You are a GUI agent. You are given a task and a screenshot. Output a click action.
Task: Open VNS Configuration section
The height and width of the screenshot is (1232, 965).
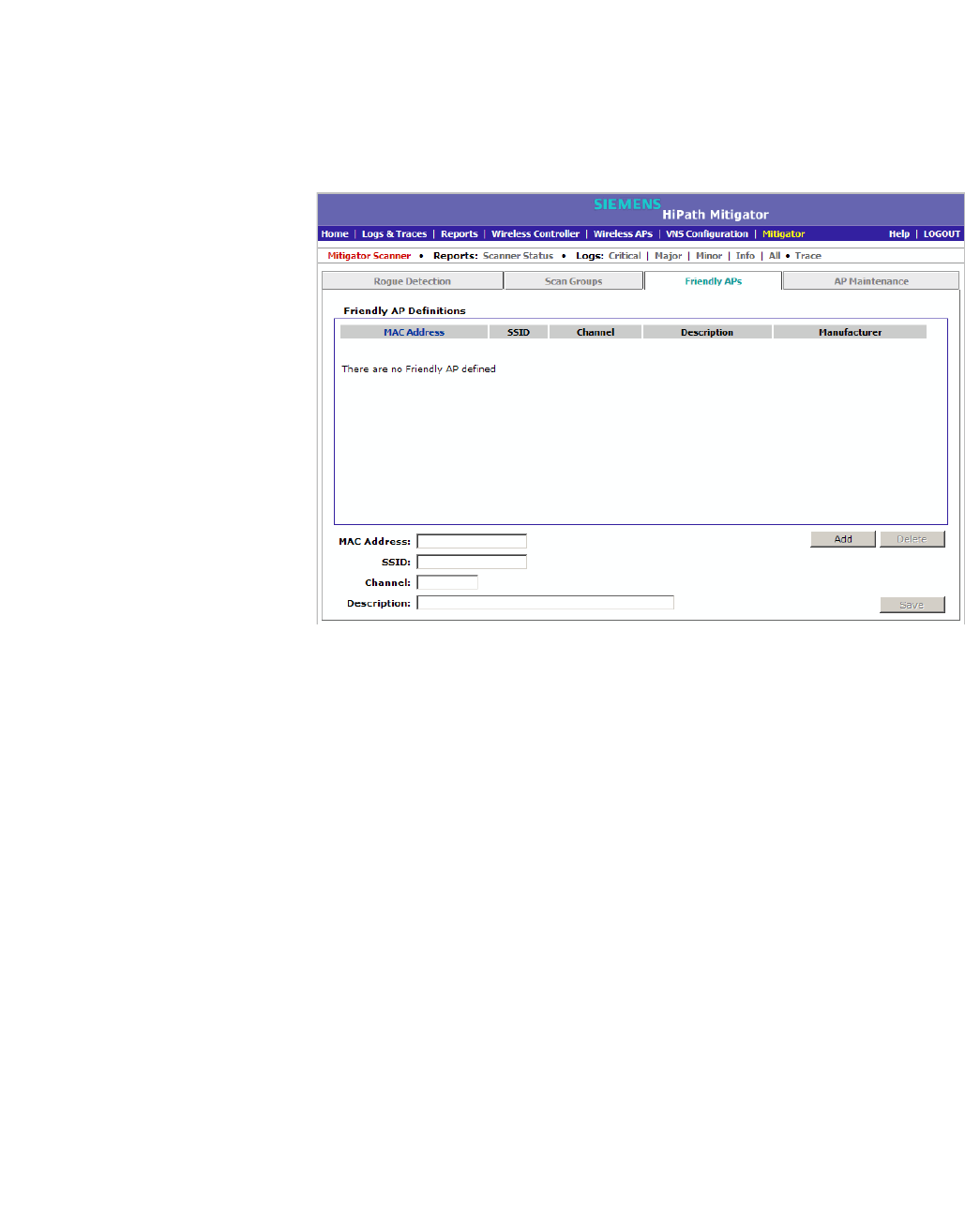tap(707, 234)
